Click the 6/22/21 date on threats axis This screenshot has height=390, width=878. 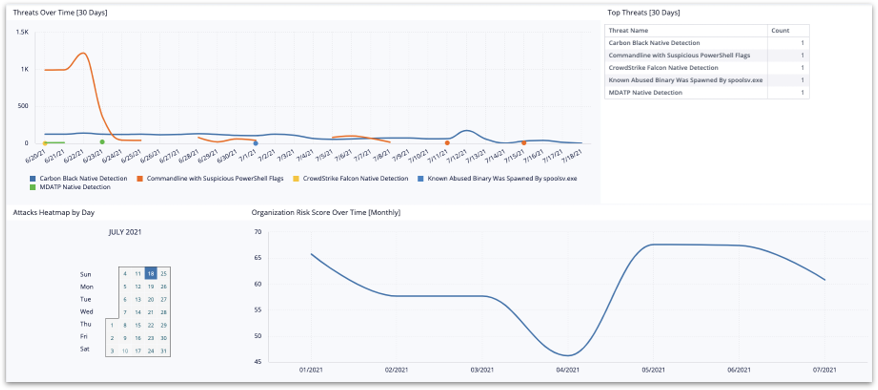(x=74, y=155)
